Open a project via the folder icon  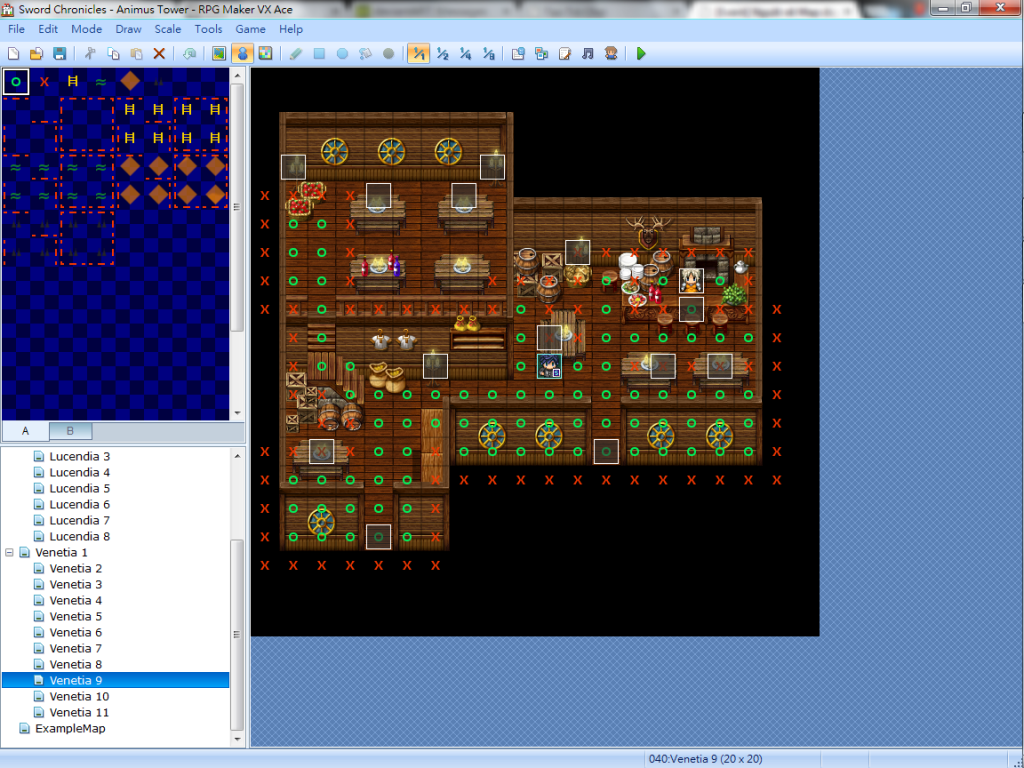tap(37, 54)
